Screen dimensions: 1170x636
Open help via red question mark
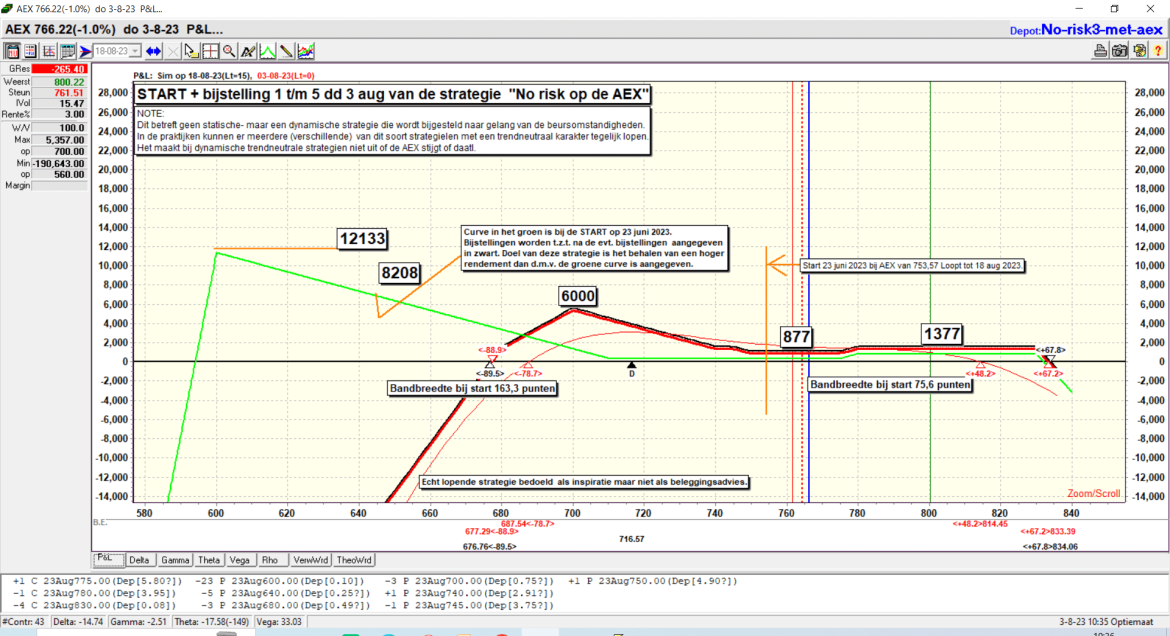tap(1157, 52)
